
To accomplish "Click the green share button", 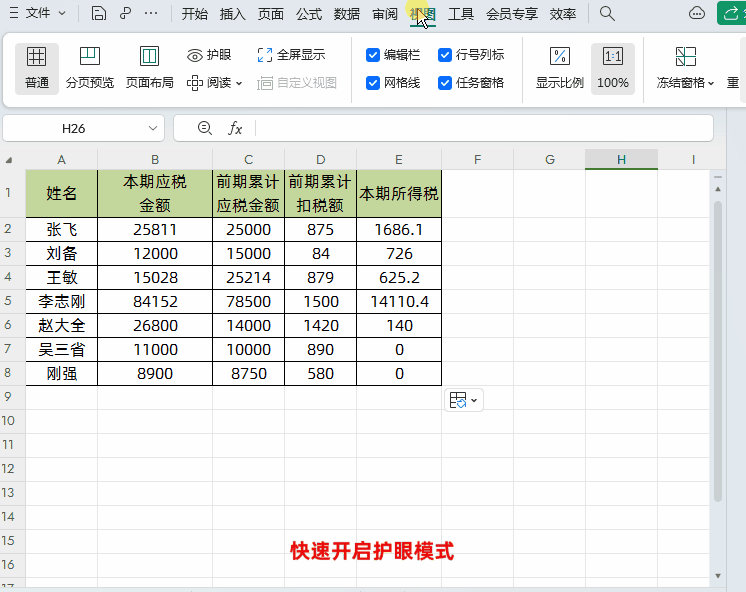I will pyautogui.click(x=731, y=13).
